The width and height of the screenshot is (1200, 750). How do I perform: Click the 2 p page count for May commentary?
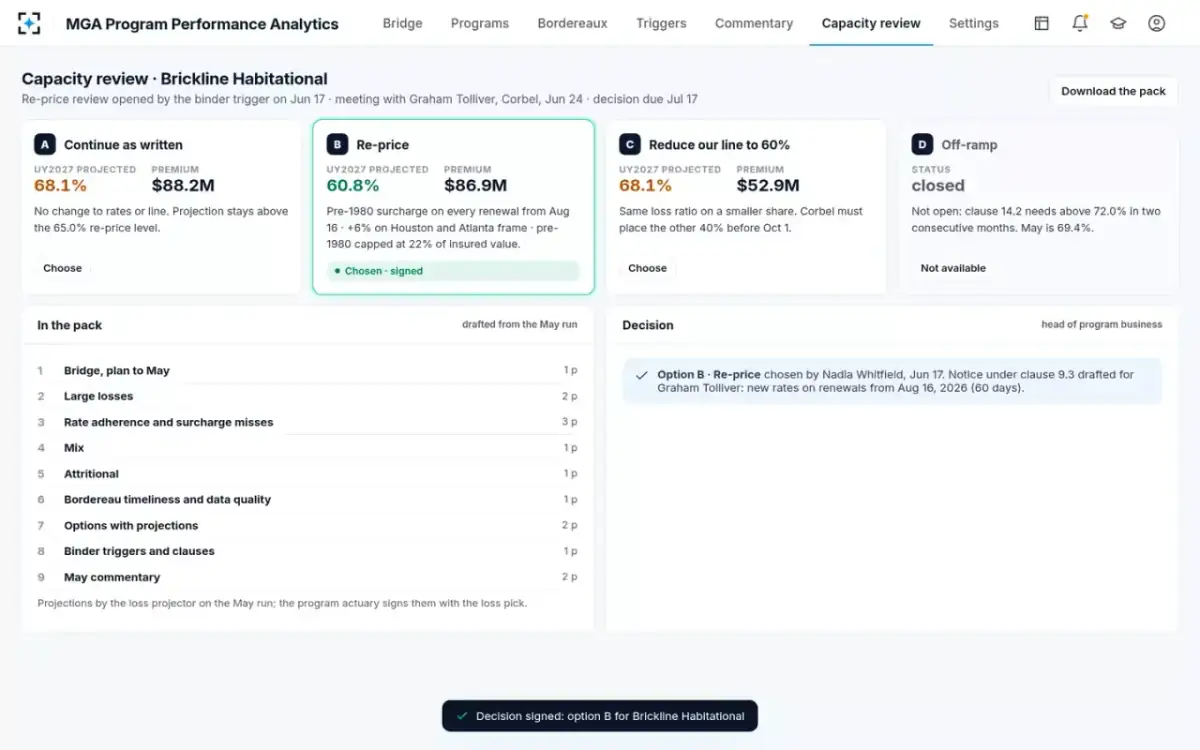(570, 577)
